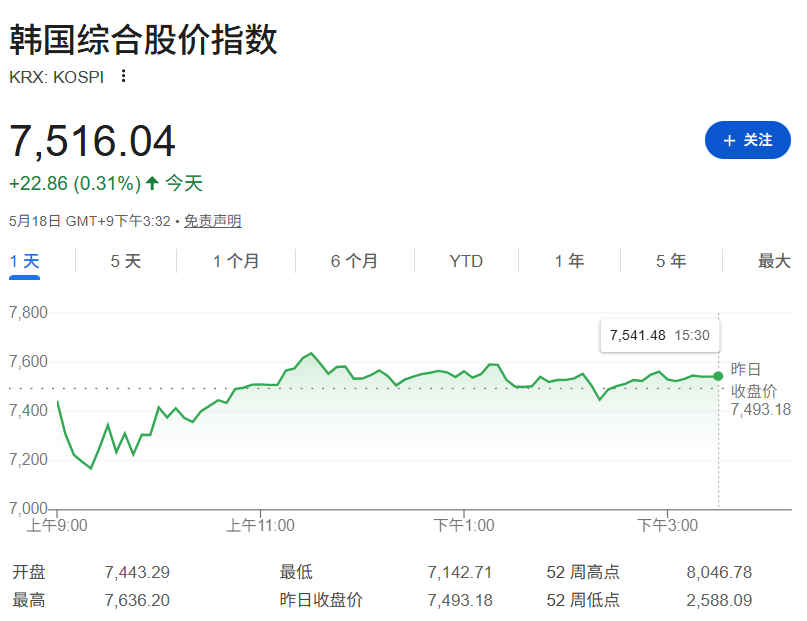Click the 52 周低点 label

(583, 600)
